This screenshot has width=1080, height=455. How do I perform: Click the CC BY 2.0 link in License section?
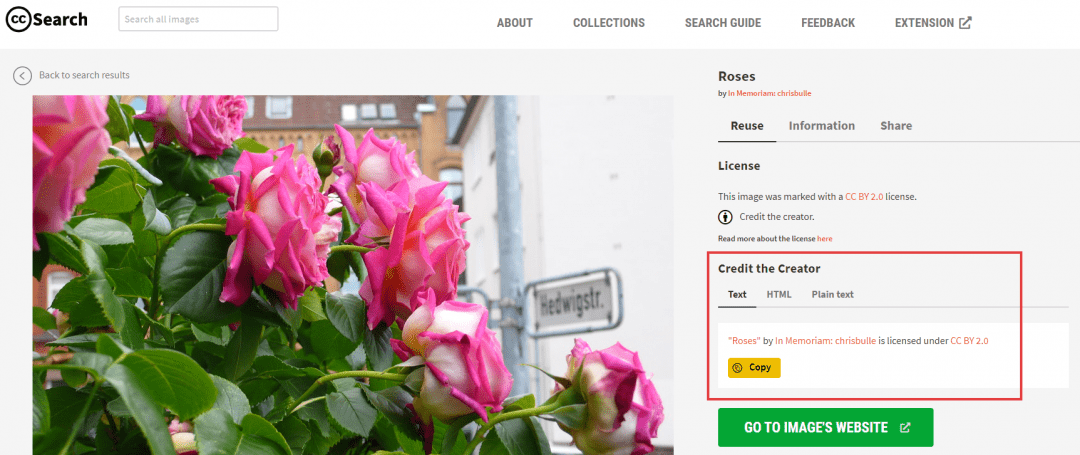pos(864,196)
